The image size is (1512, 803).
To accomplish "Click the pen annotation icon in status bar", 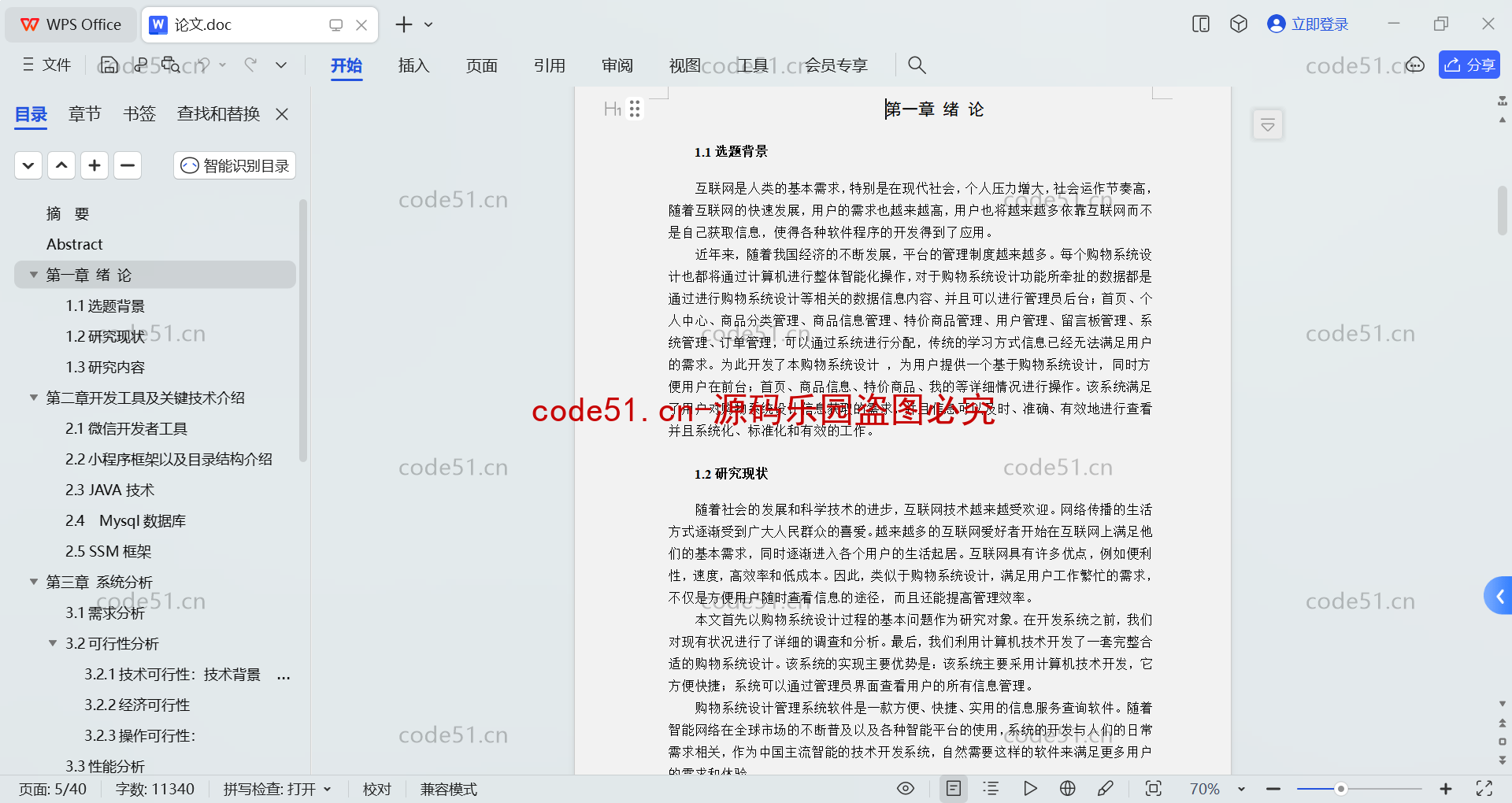I will tap(1106, 788).
